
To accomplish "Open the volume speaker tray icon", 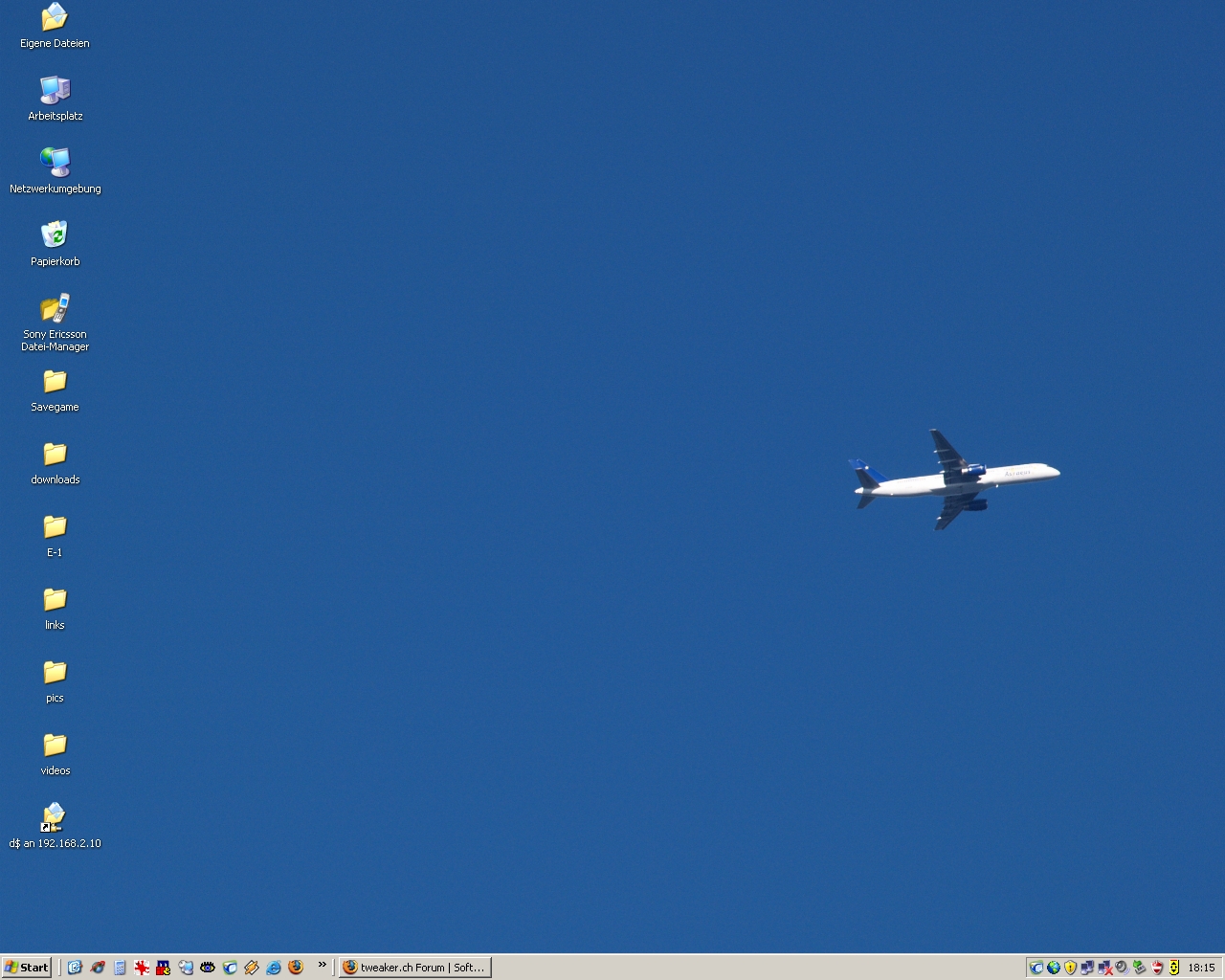I will [x=1122, y=968].
